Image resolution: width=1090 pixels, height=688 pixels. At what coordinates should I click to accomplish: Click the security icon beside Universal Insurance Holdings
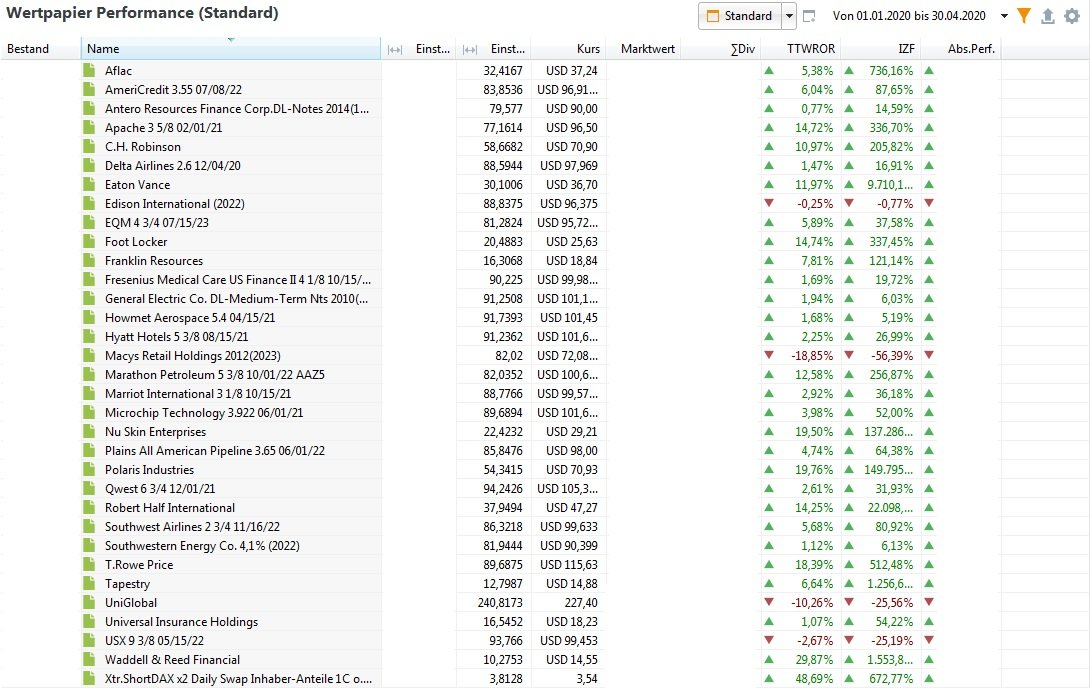(x=89, y=621)
